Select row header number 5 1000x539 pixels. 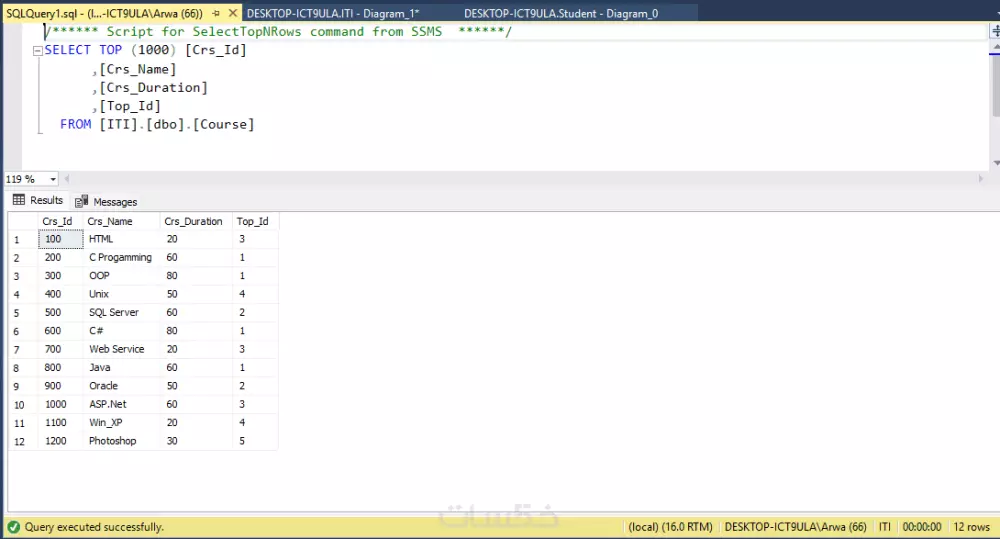point(23,313)
